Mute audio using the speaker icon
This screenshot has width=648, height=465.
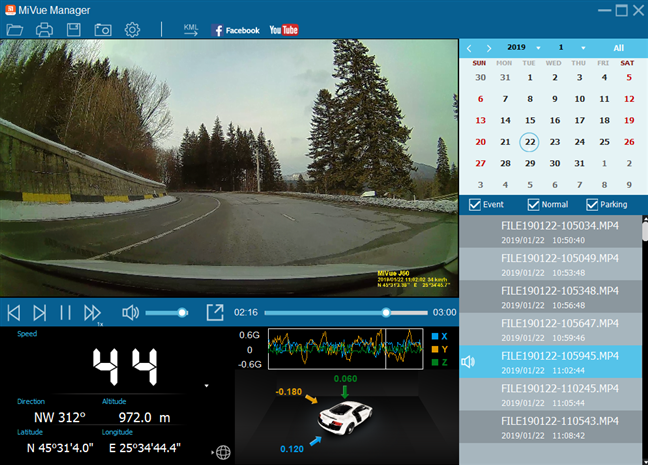(x=131, y=313)
